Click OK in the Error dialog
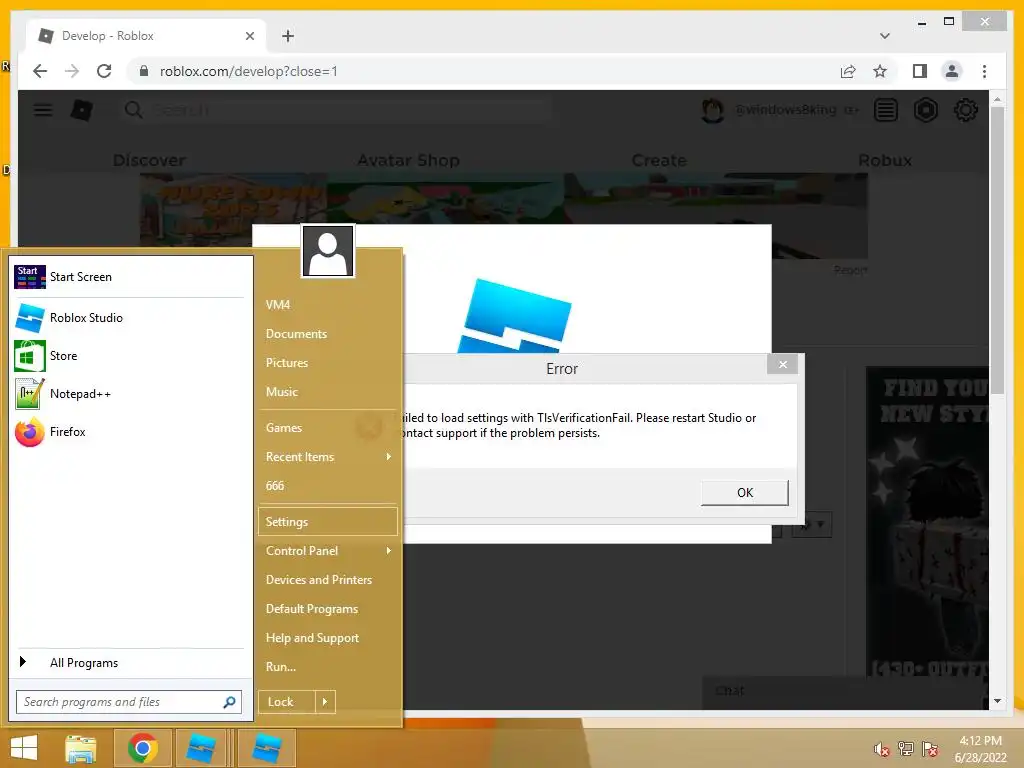 (744, 493)
